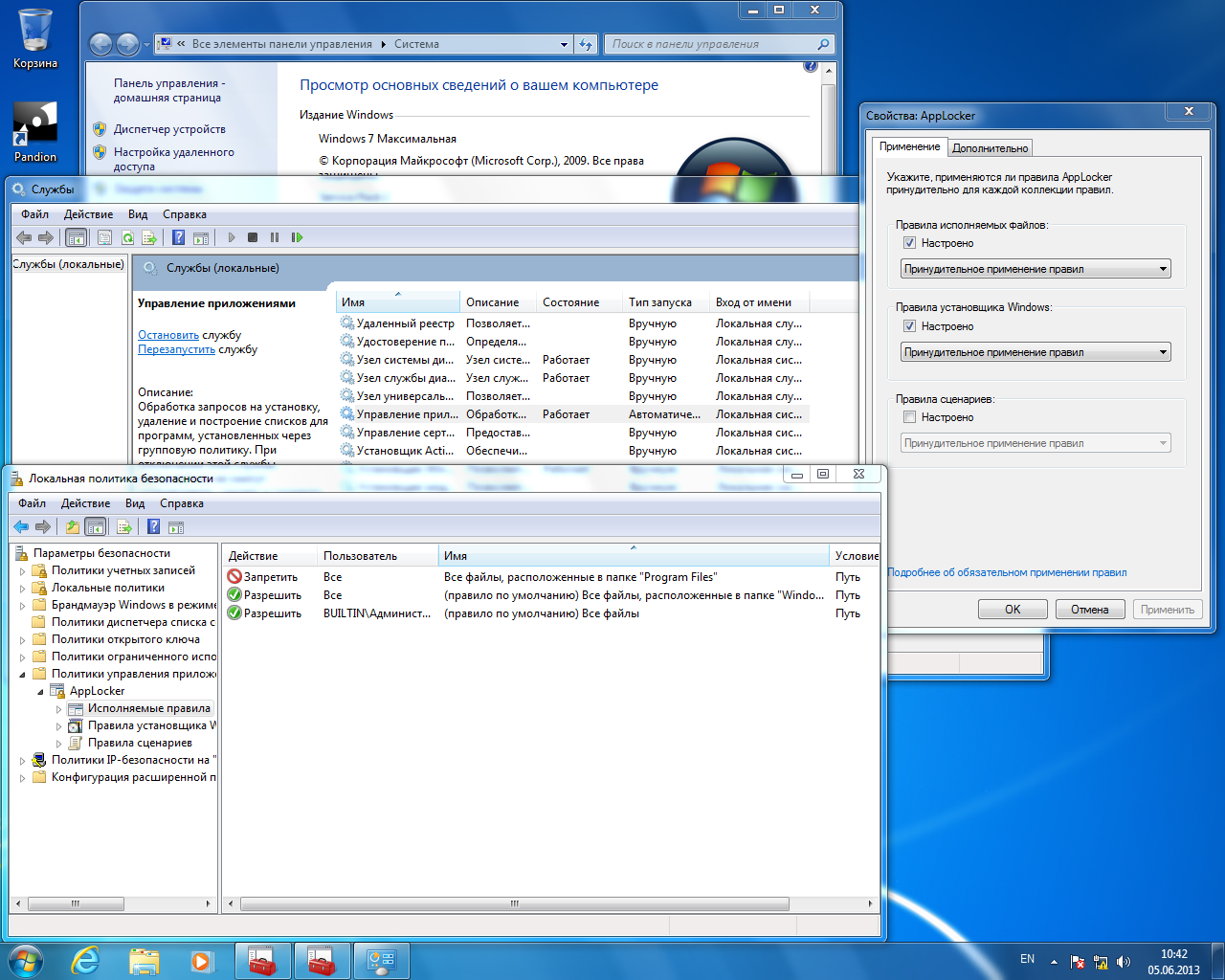Click the OK button in AppLocker properties
Viewport: 1225px width, 980px height.
[x=1013, y=610]
